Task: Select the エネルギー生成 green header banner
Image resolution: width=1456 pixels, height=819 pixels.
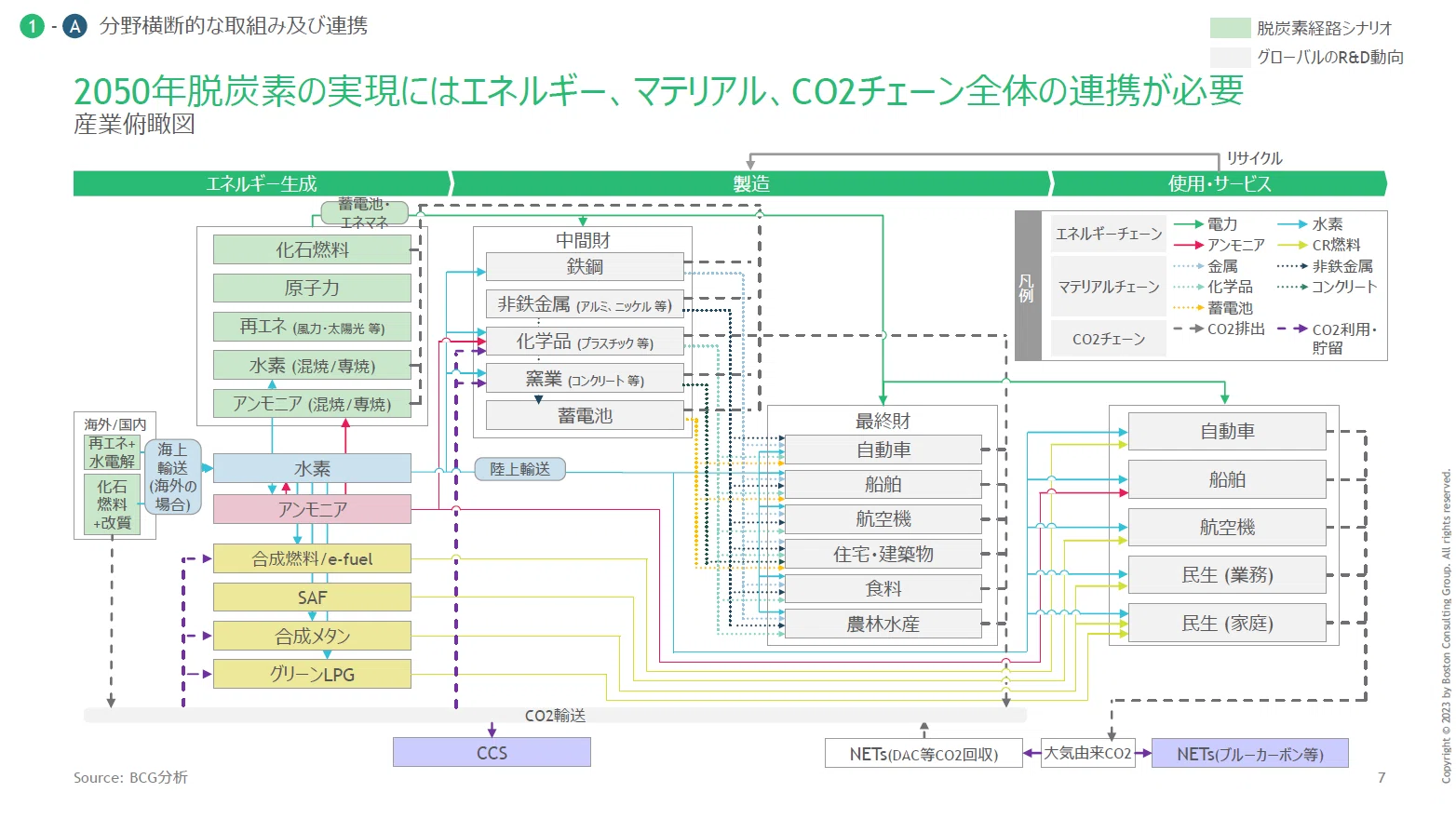Action: [x=262, y=183]
